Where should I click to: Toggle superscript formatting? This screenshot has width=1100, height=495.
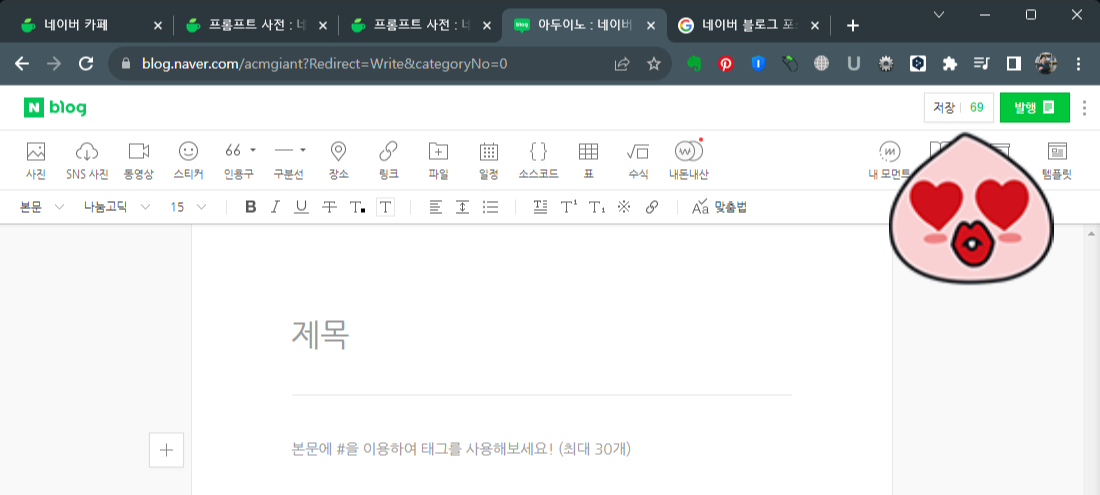point(568,207)
